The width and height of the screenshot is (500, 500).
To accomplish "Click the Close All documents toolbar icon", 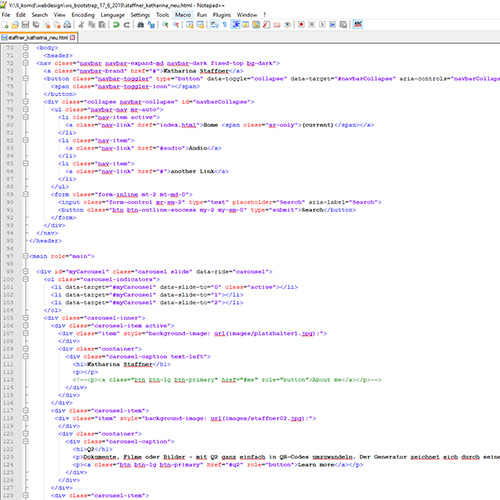I will [57, 25].
